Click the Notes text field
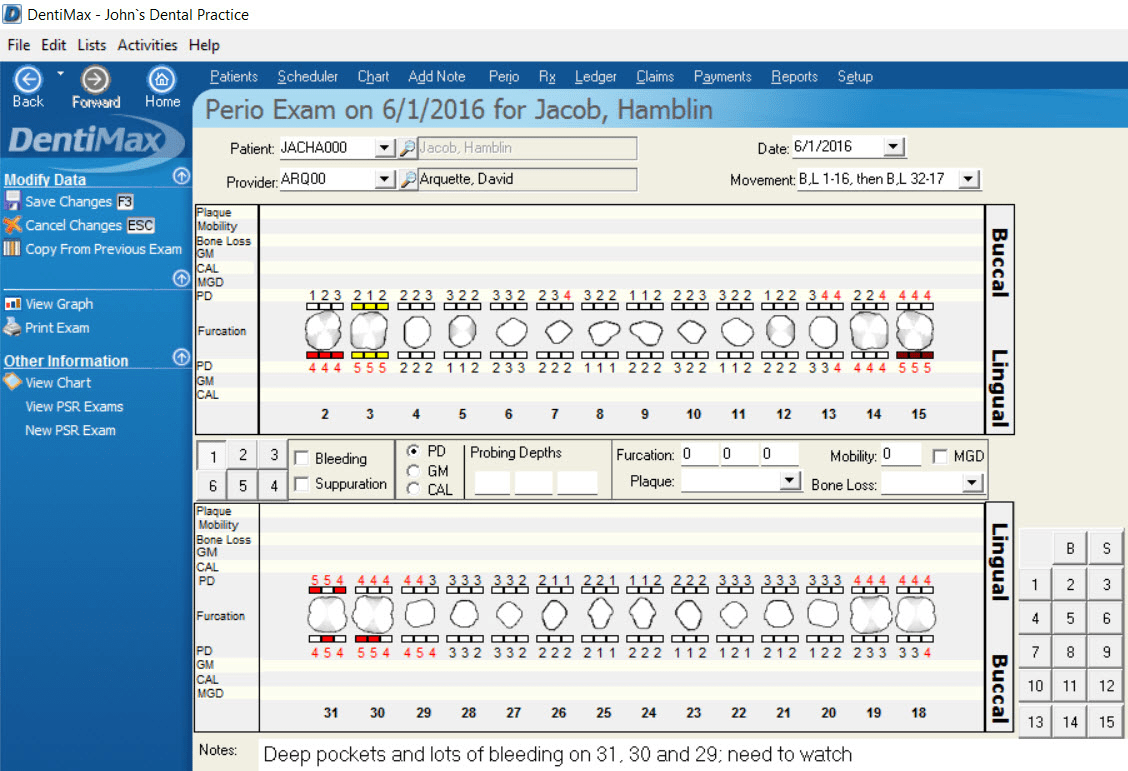This screenshot has width=1128, height=771. tap(692, 754)
